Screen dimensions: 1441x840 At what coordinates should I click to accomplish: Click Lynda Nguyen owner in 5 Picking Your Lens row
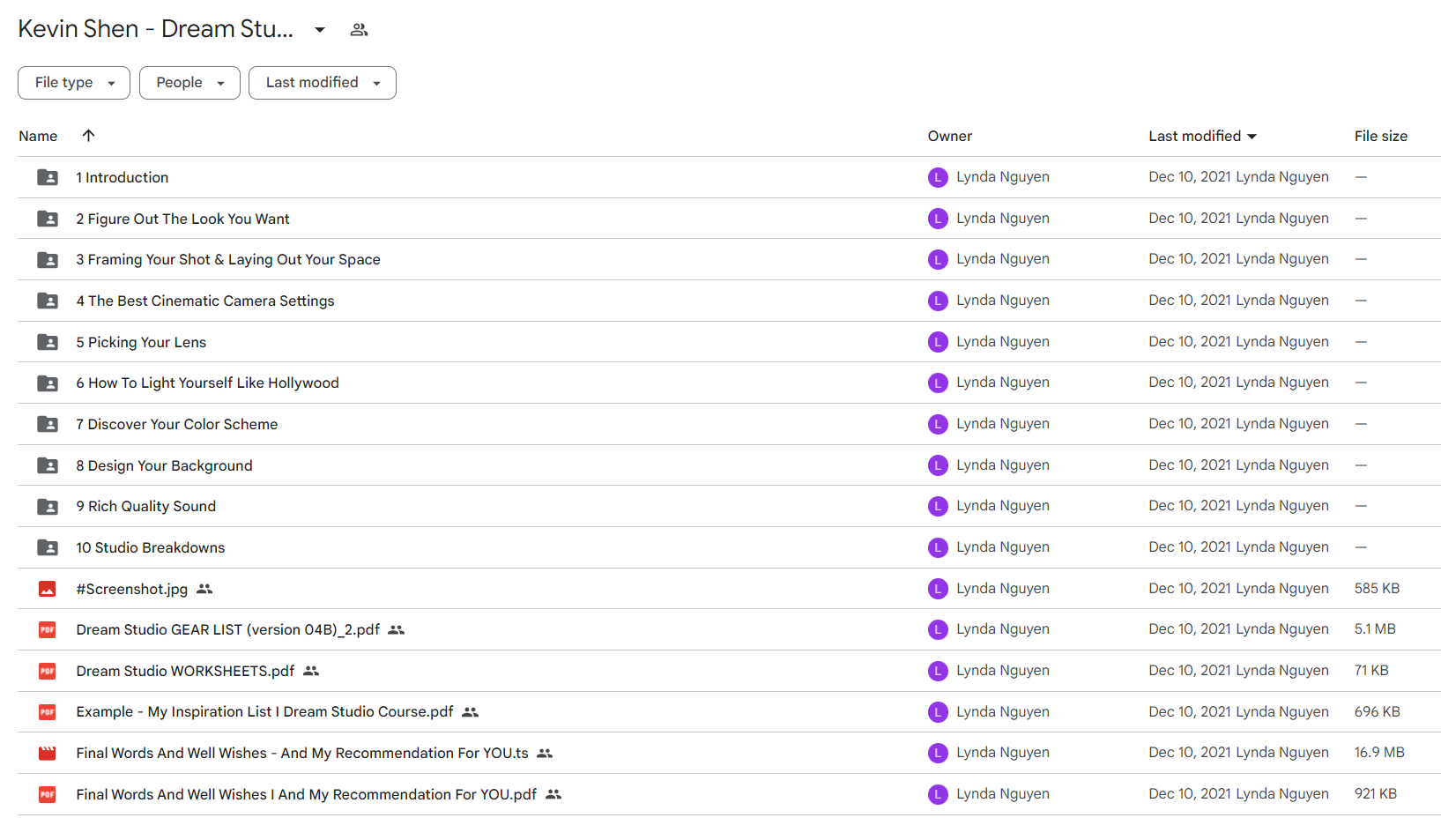[x=1003, y=342]
